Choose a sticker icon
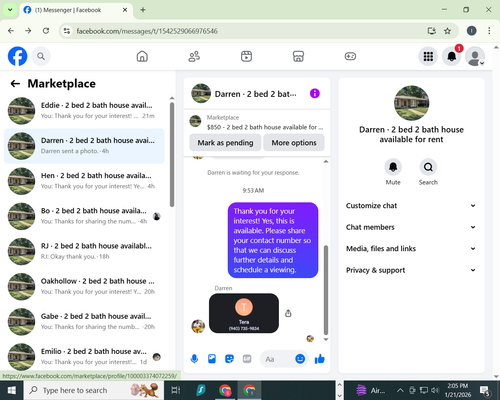 coord(229,359)
